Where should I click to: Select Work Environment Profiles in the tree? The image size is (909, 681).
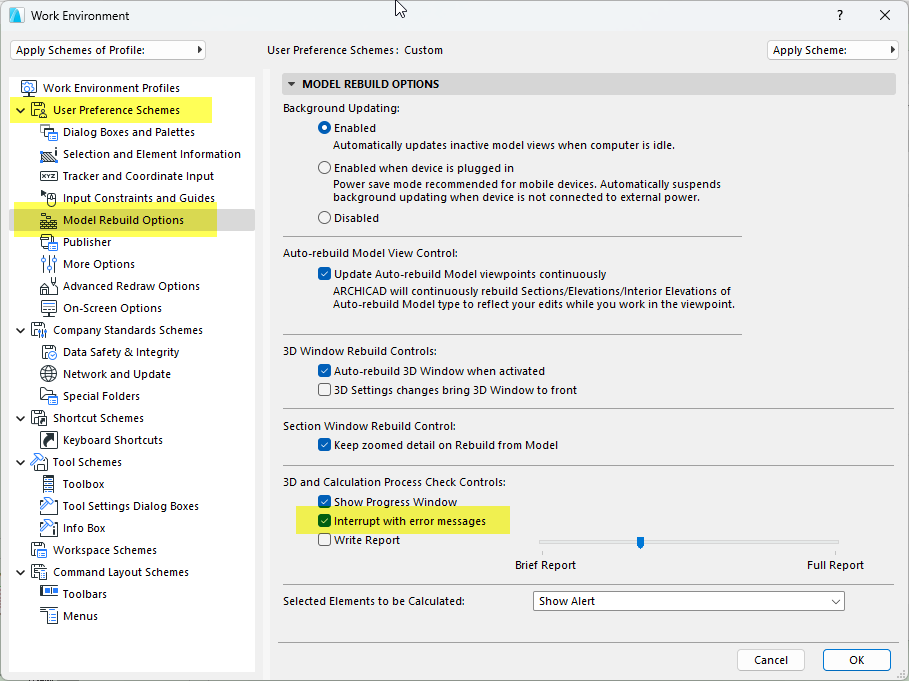coord(111,88)
